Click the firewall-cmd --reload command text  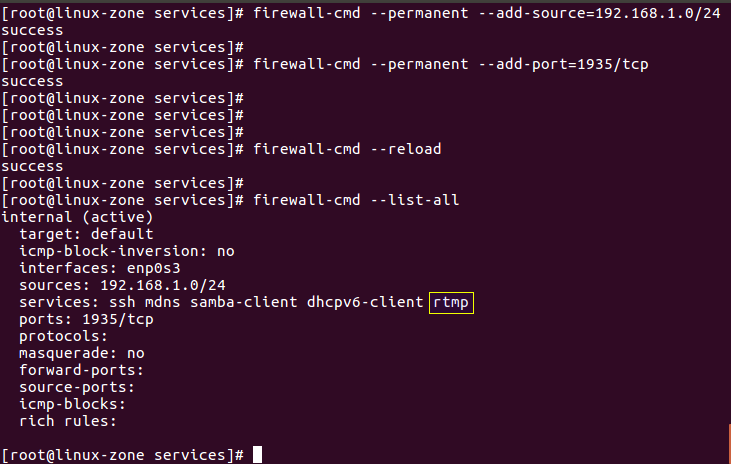click(347, 149)
